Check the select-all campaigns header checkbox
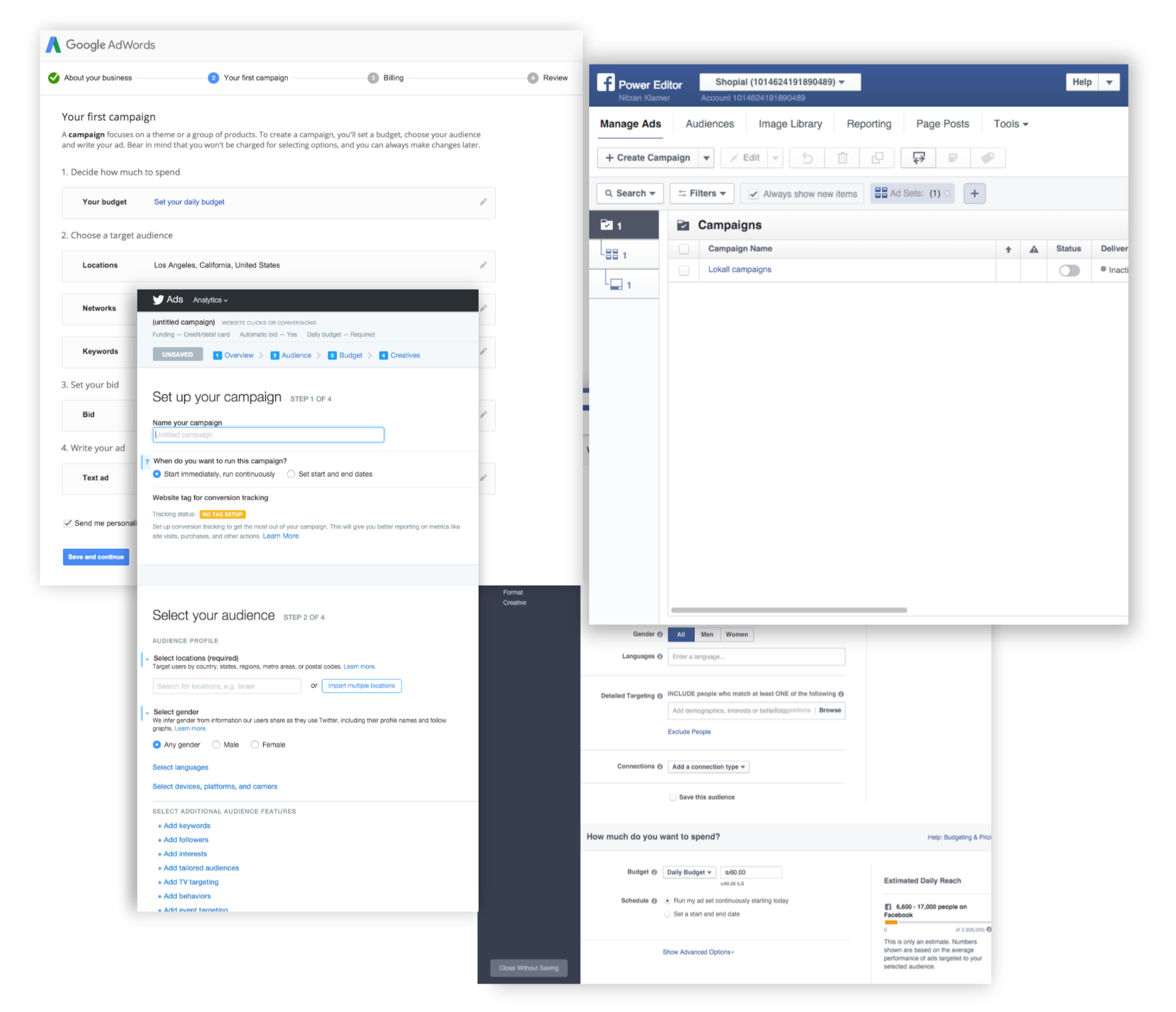 coord(683,249)
